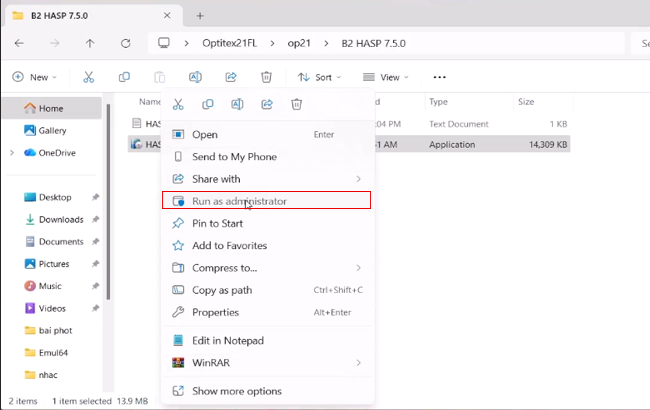Click the New button in toolbar
Image resolution: width=650 pixels, height=410 pixels.
[35, 77]
